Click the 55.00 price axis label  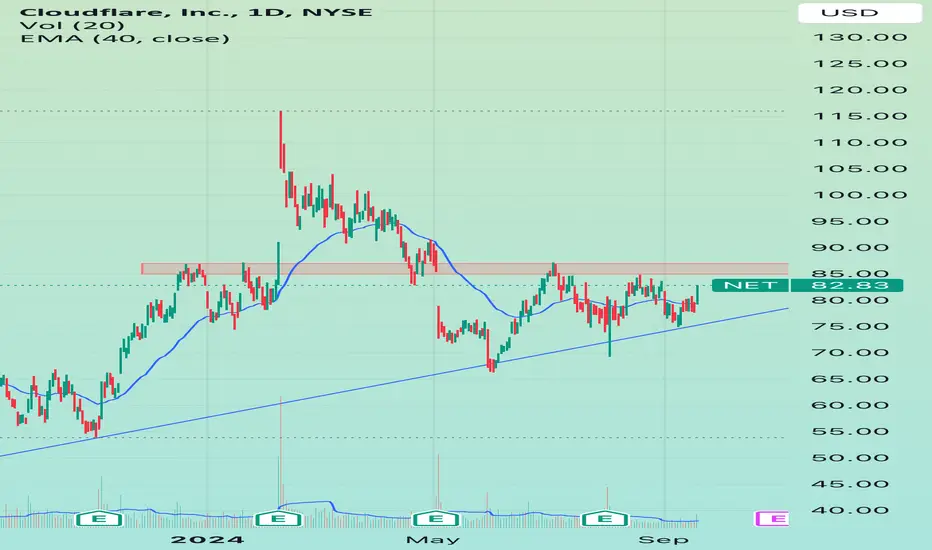point(851,432)
